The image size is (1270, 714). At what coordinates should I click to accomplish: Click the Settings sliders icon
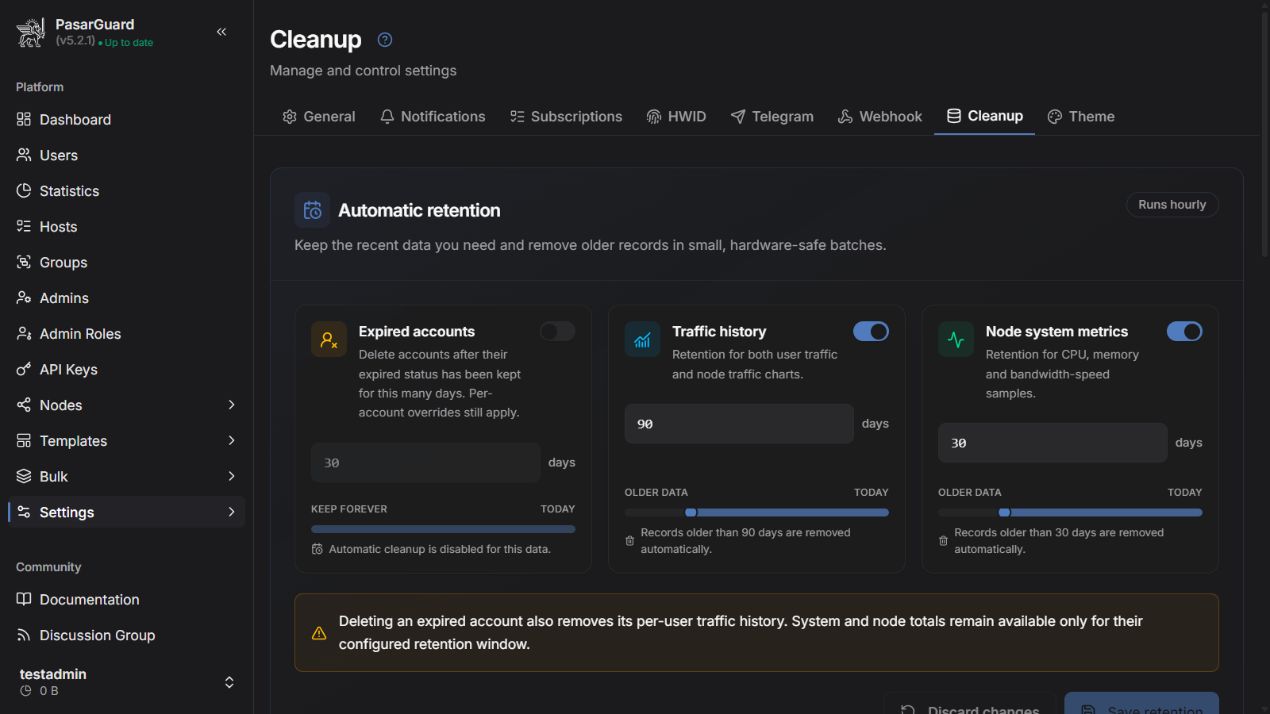(24, 512)
